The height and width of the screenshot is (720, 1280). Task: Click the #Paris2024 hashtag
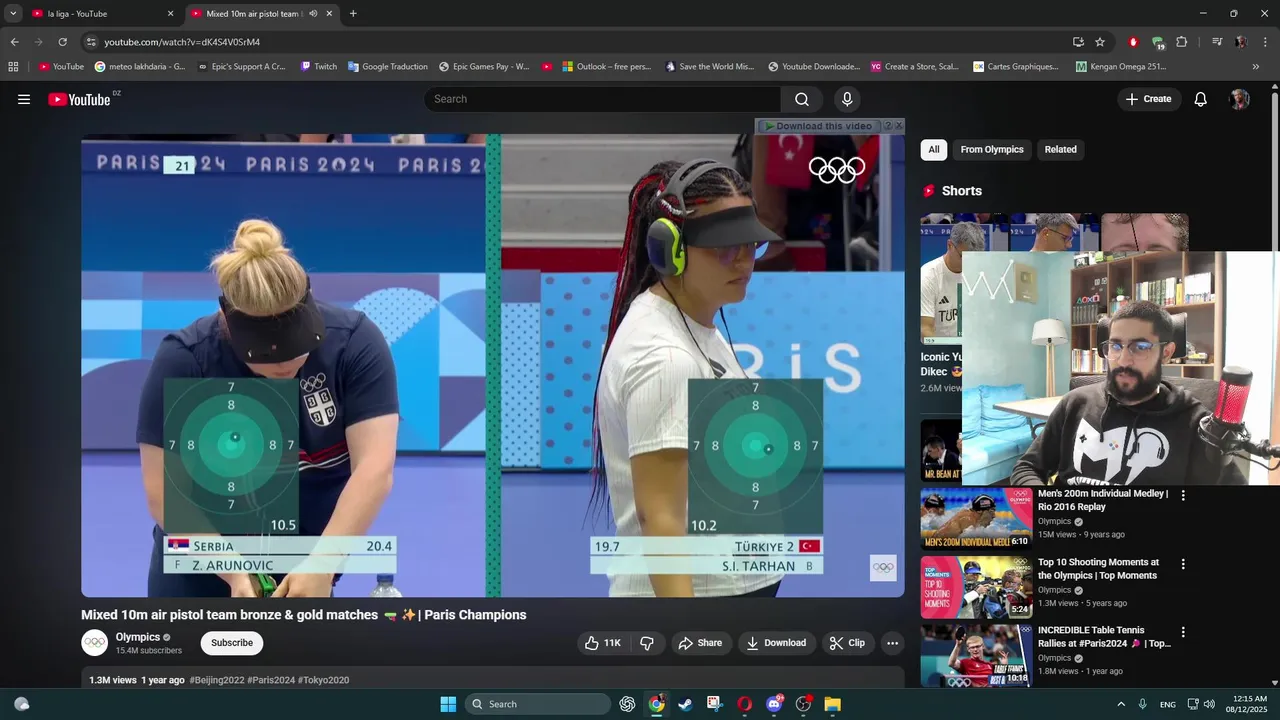coord(271,680)
